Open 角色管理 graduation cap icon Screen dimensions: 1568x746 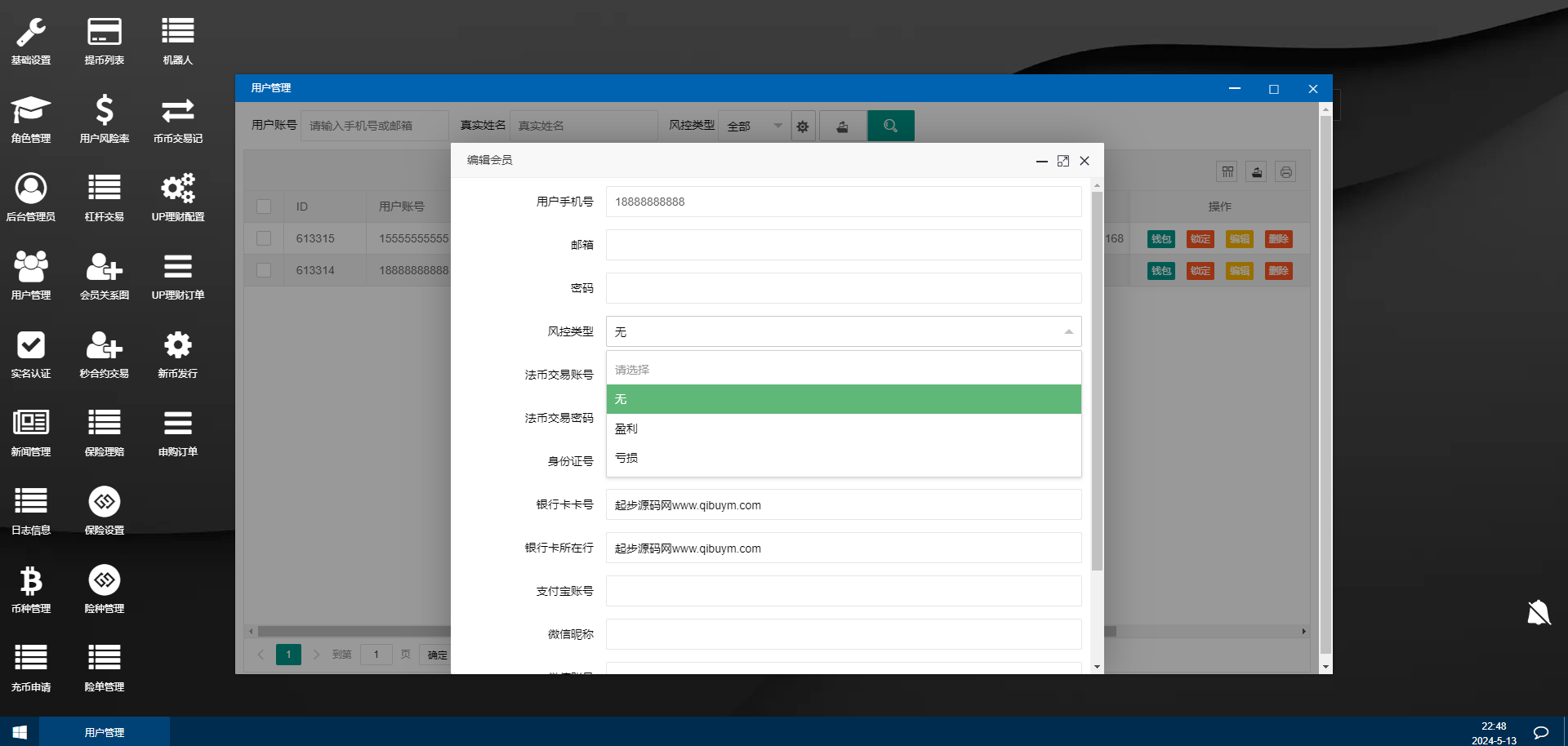(31, 110)
